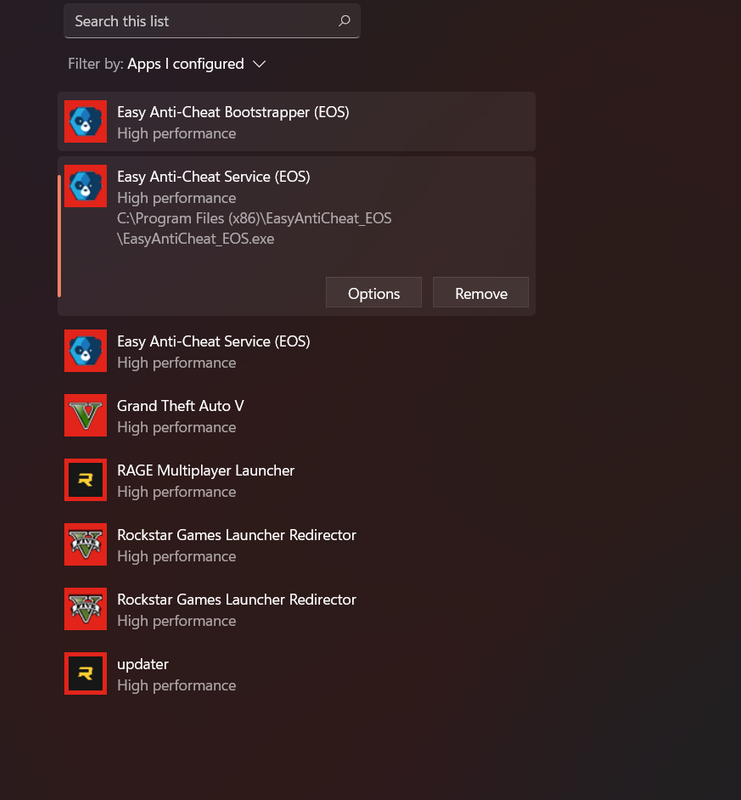Focus the 'Search this list' field
Viewport: 741px width, 800px height.
pos(212,21)
